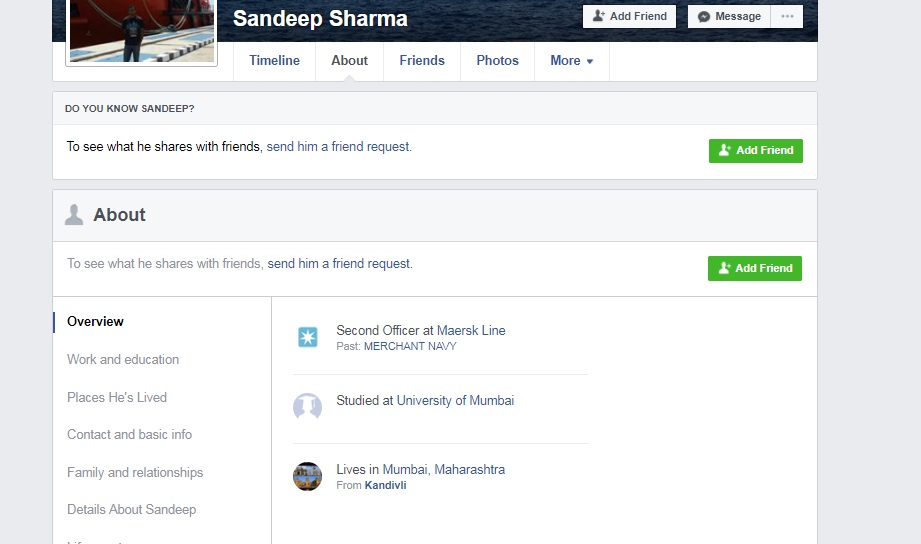Screen dimensions: 921x544
Task: Send a message with Message button
Action: point(729,17)
